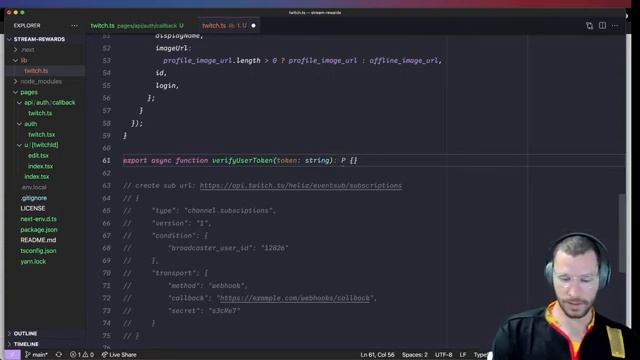Click the unsaved dot on the twitch.ts tab
Viewport: 640px width, 360px height.
click(x=253, y=25)
